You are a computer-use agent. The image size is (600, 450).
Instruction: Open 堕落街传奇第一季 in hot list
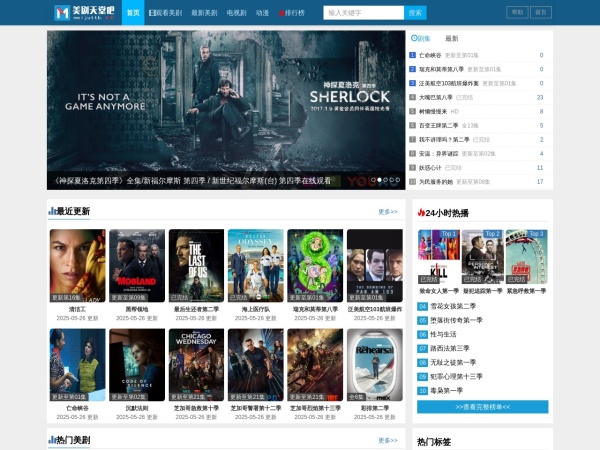(x=456, y=320)
